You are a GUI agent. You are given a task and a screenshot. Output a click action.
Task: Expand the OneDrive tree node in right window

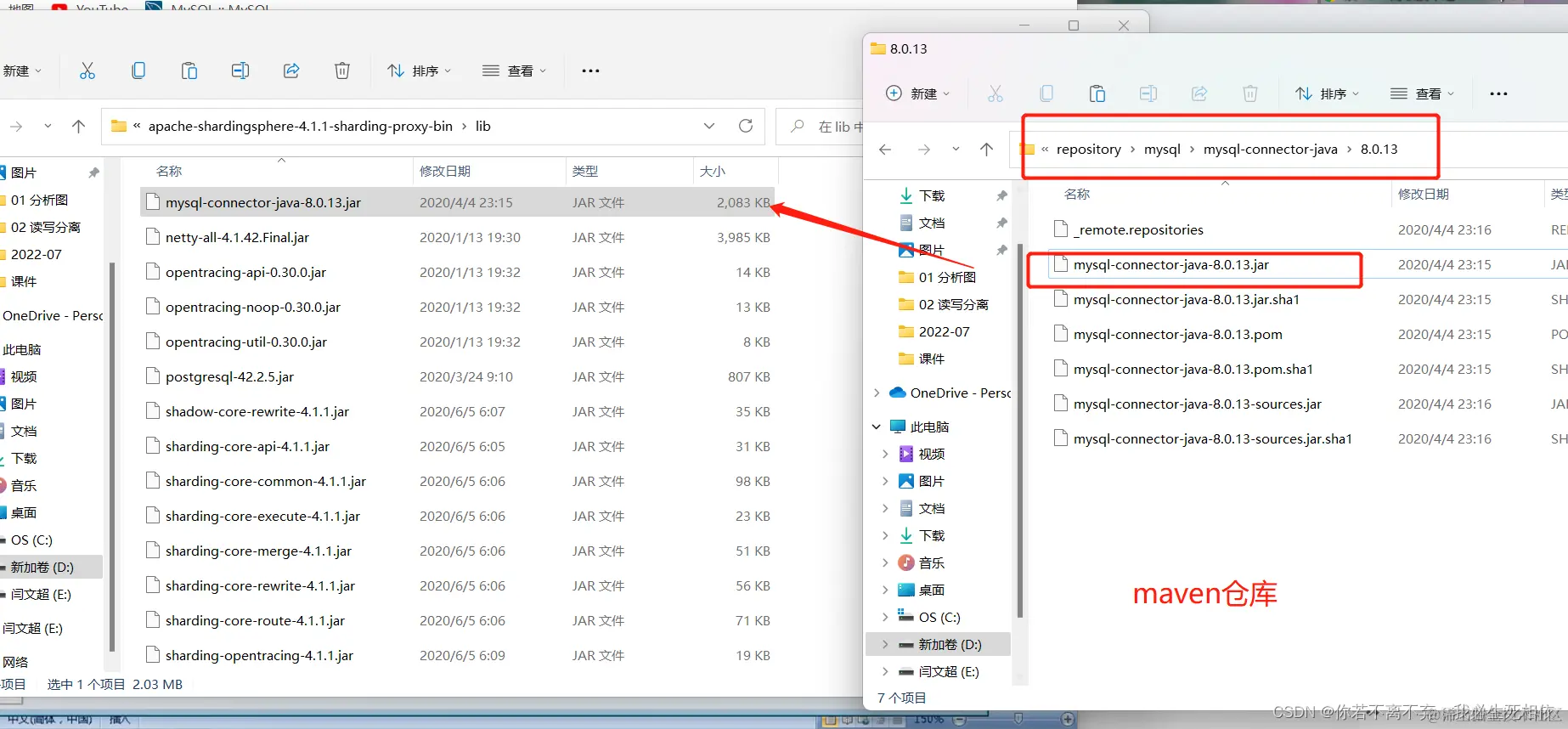tap(877, 393)
